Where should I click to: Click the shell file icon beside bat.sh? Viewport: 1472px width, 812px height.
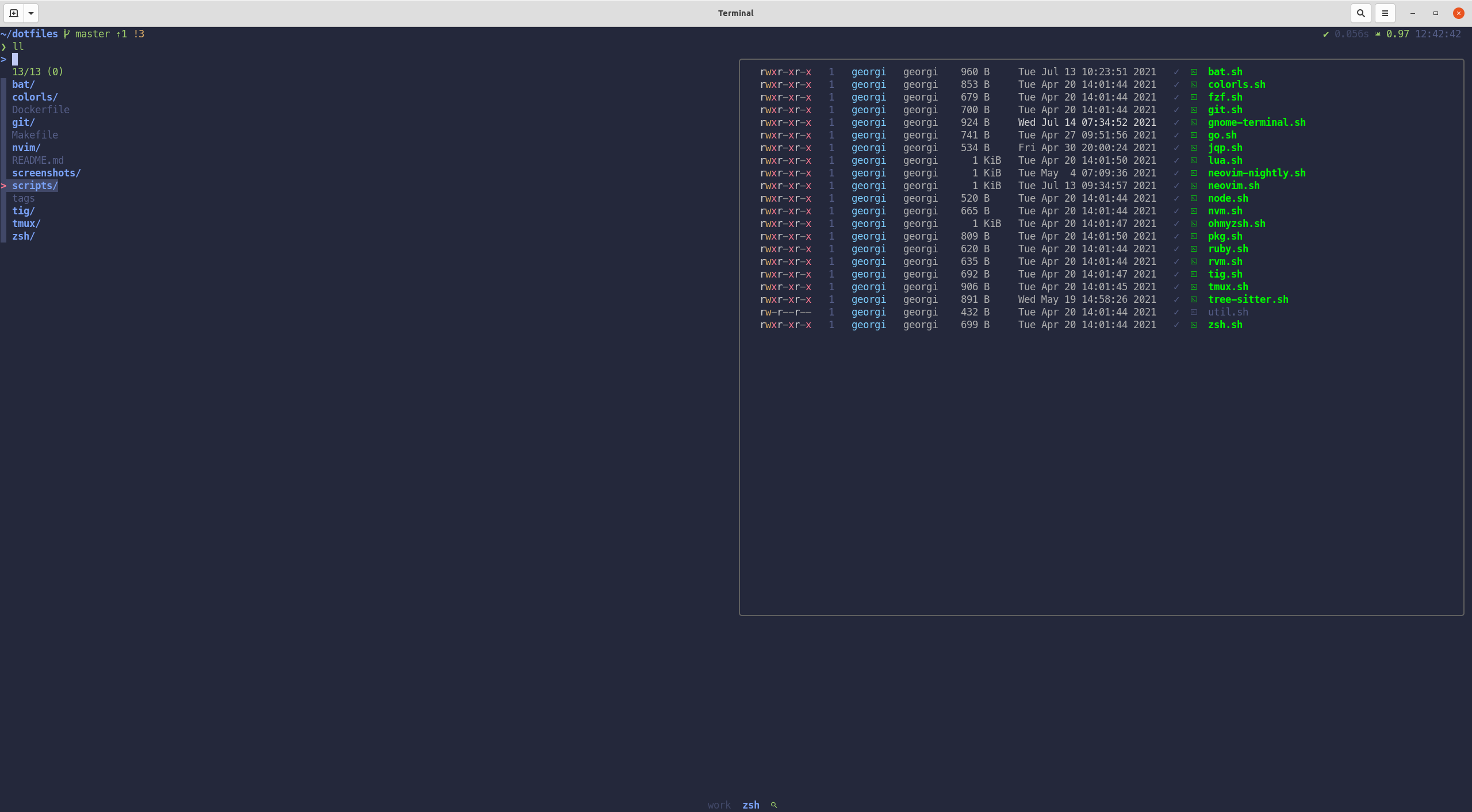(1194, 72)
